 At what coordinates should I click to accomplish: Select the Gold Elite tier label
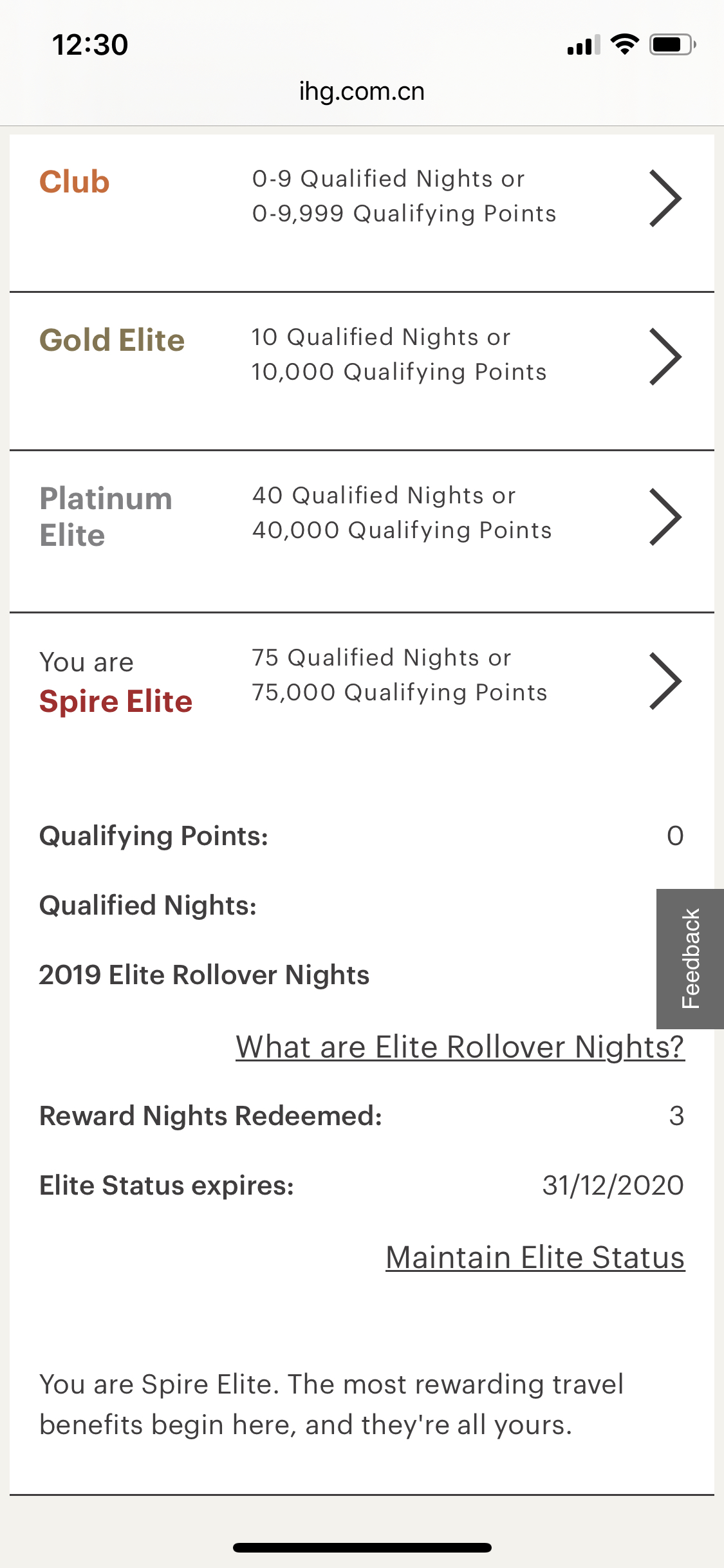pyautogui.click(x=112, y=341)
